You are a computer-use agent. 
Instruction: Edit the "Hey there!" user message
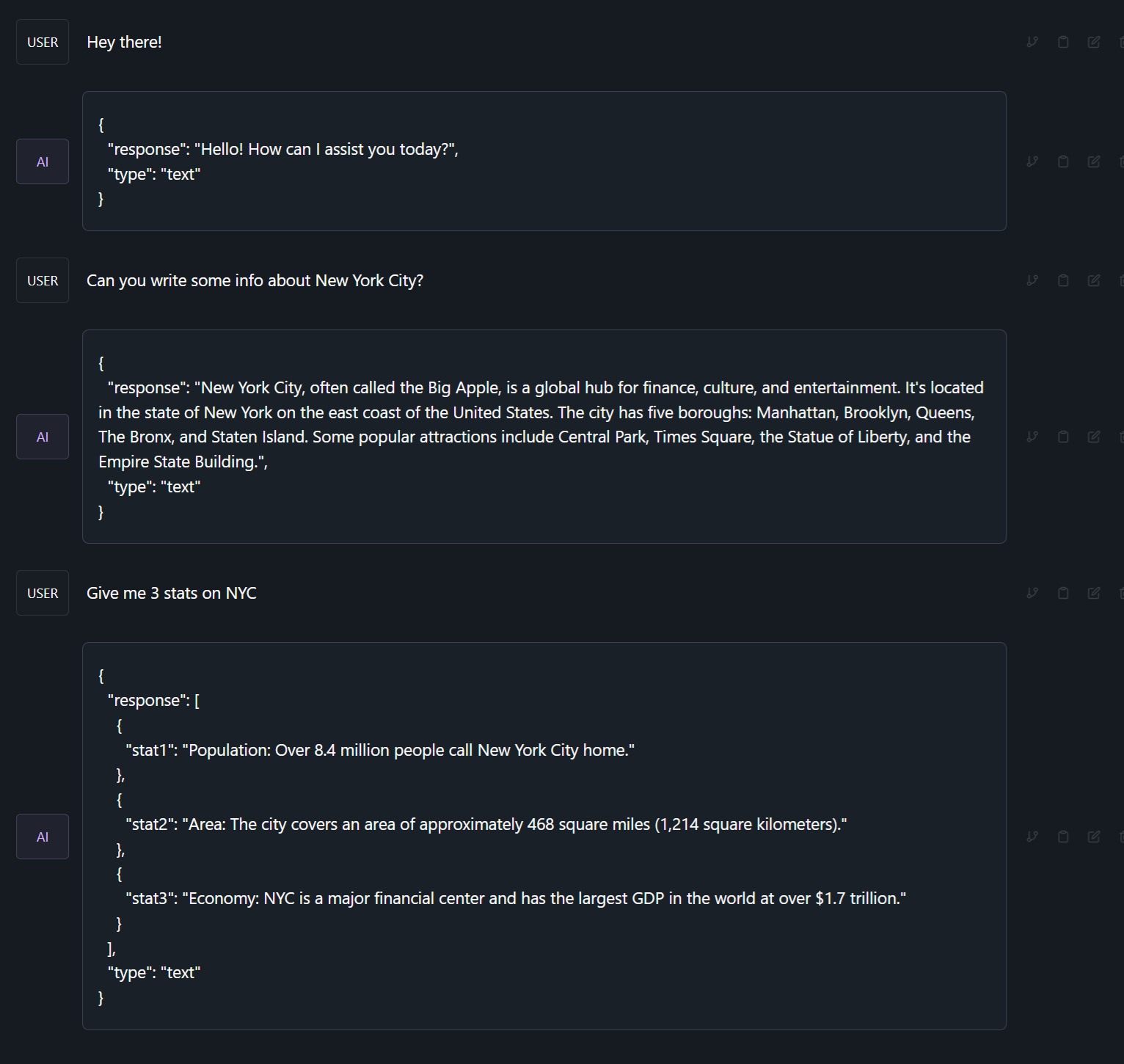[x=1094, y=42]
